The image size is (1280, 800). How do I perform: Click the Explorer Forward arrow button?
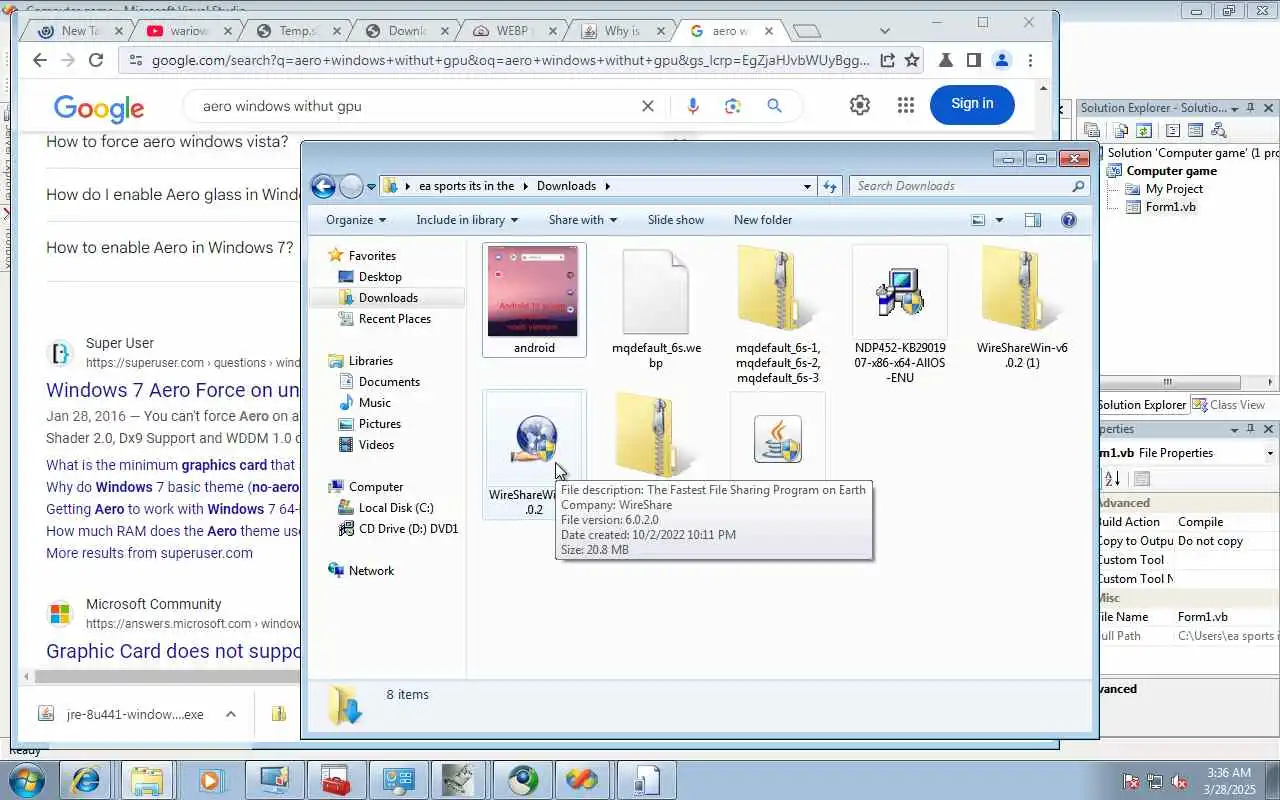click(351, 186)
